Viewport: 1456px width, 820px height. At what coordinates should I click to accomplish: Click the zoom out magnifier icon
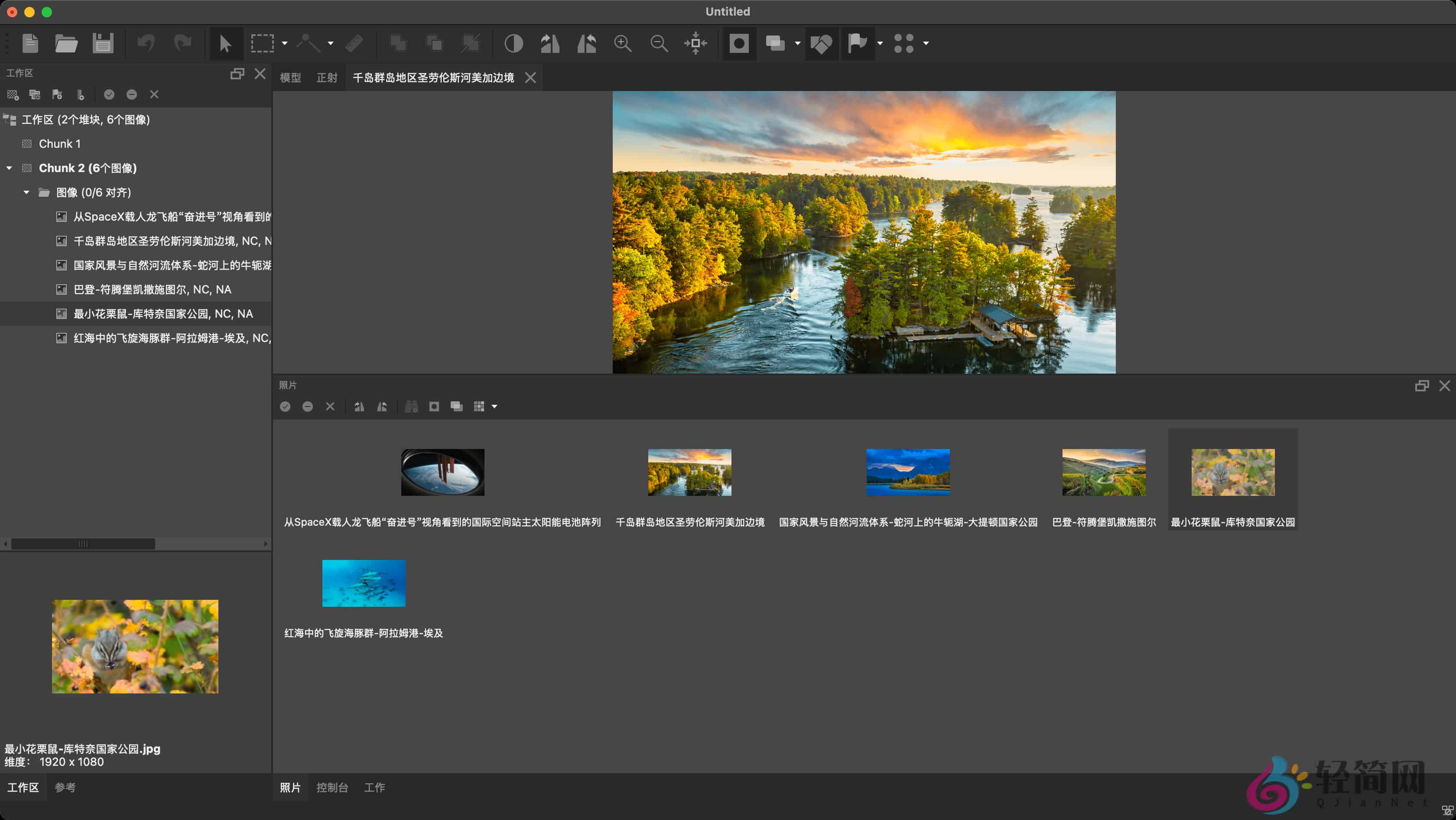(x=660, y=43)
